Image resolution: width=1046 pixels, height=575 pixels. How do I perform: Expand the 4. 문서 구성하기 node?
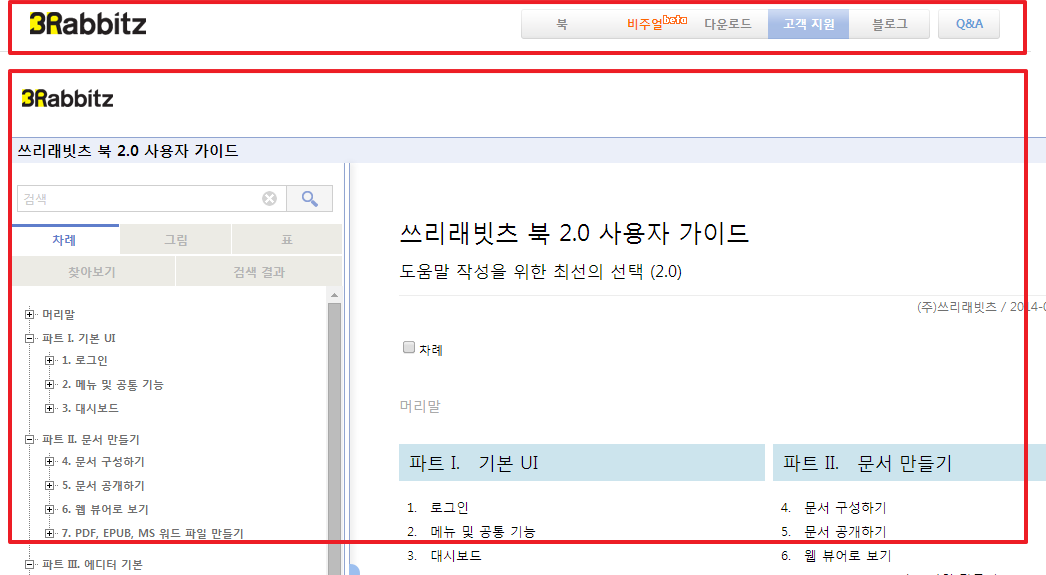49,462
